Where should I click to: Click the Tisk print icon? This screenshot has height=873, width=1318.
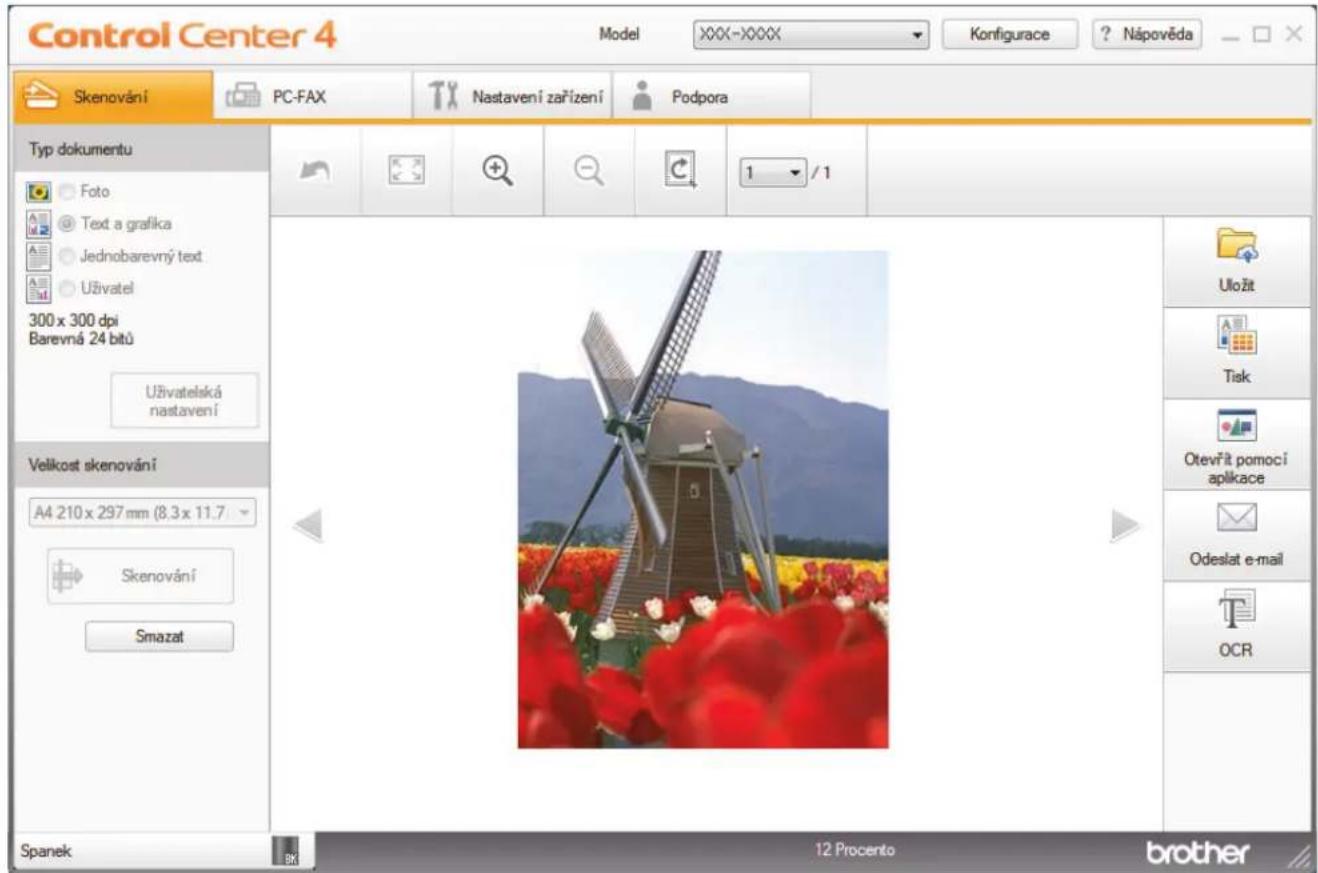[x=1237, y=337]
